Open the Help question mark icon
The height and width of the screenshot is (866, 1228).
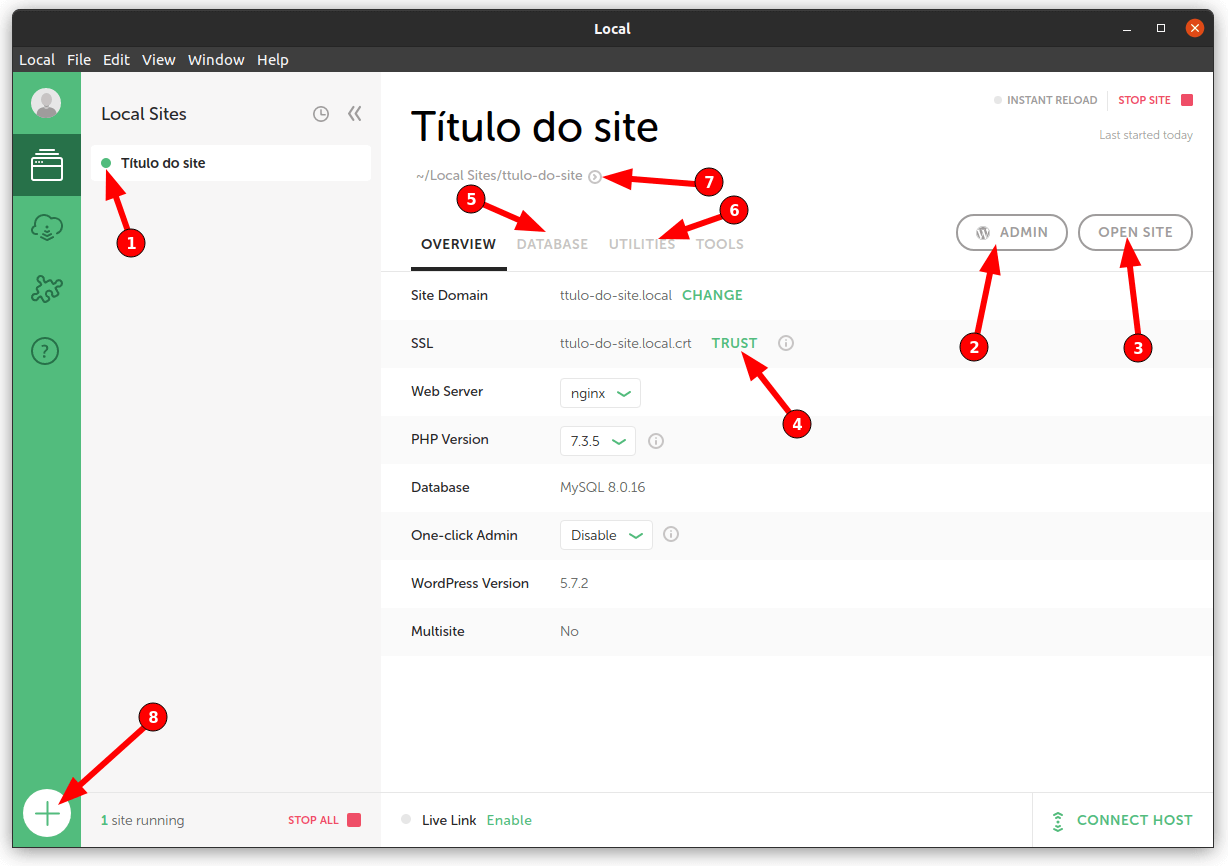pos(46,351)
